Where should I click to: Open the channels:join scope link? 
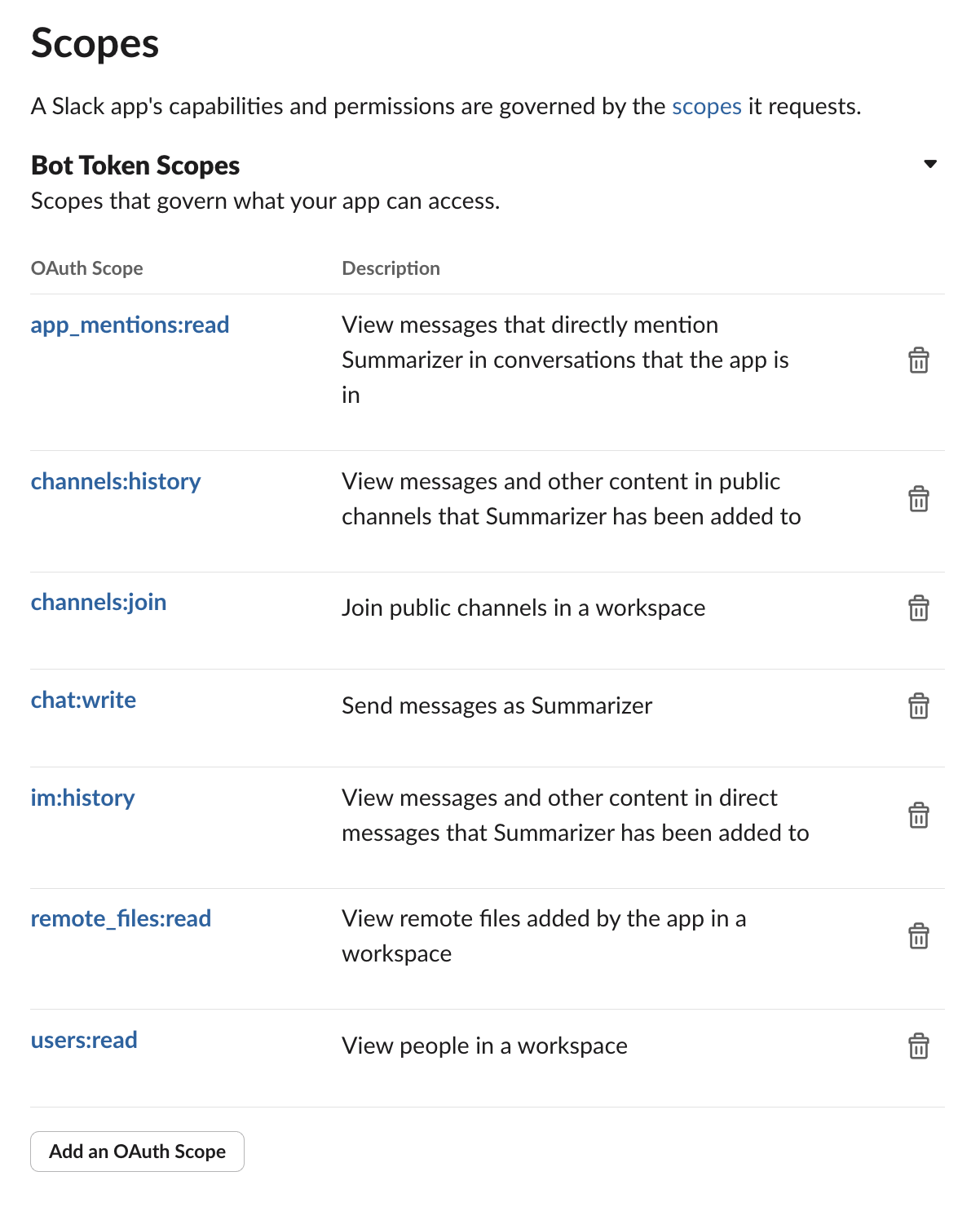[99, 603]
